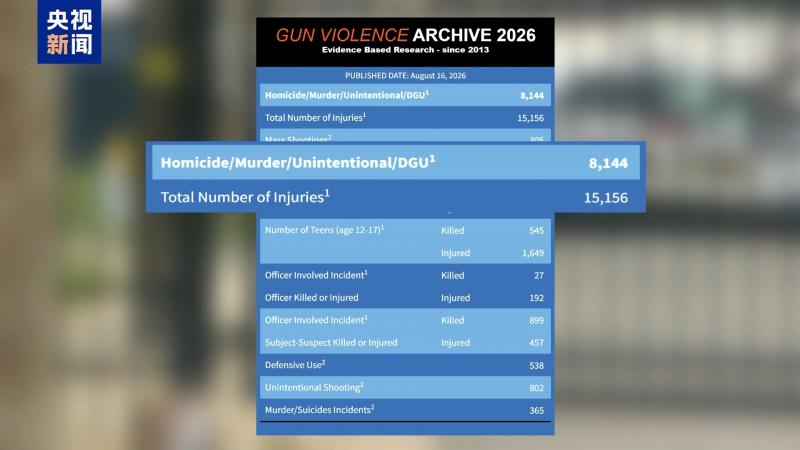The image size is (800, 450).
Task: Click the 'GUN VIOLENCE ARCHIVE 2026' title
Action: click(406, 35)
